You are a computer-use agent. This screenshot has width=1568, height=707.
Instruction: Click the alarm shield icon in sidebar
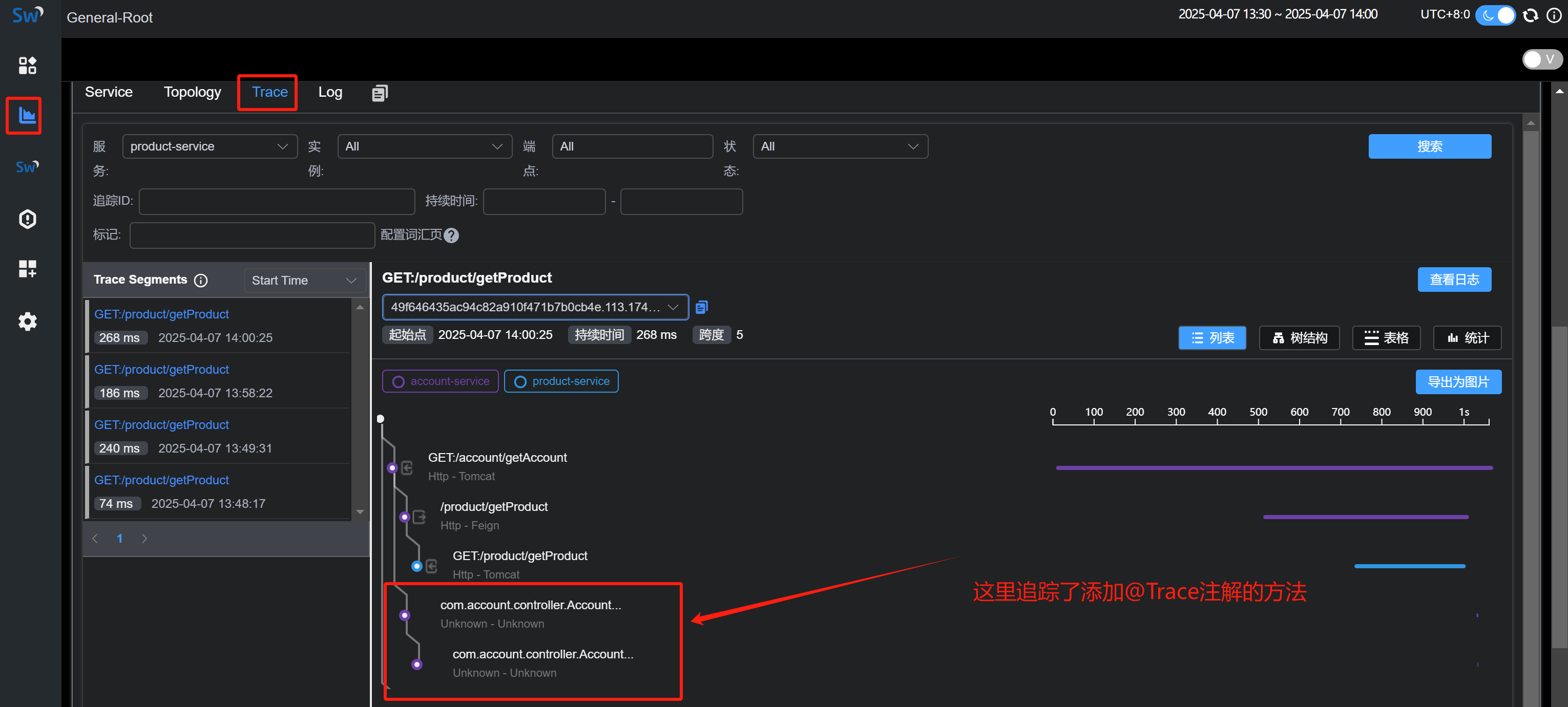27,219
